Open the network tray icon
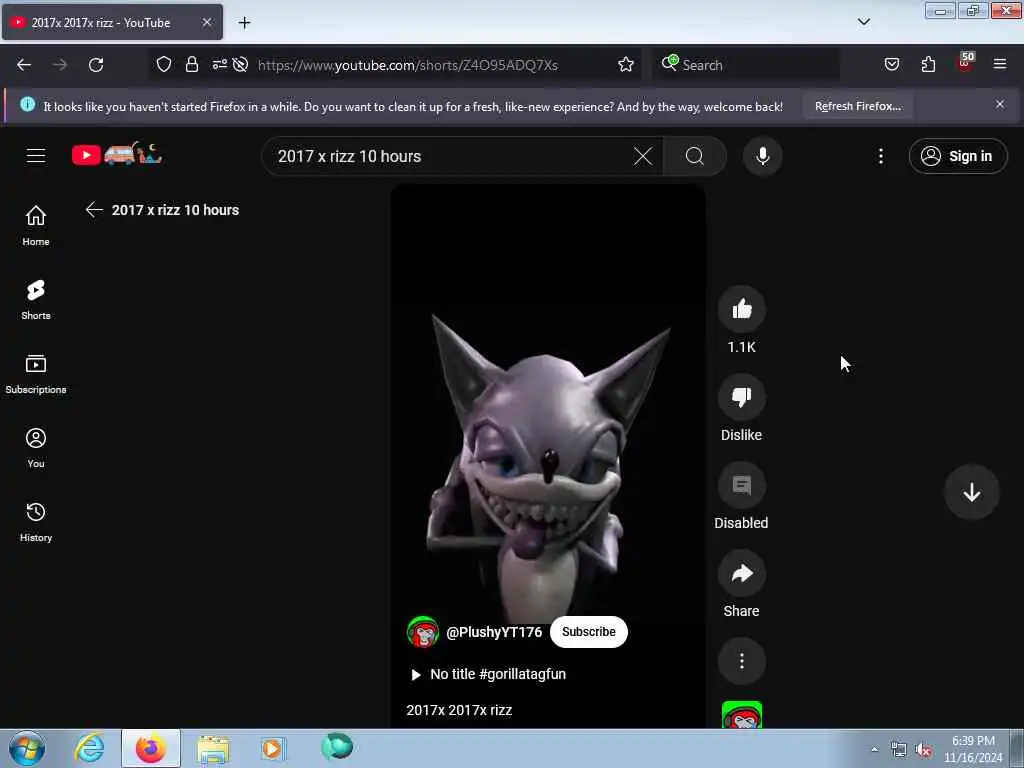 click(x=899, y=750)
